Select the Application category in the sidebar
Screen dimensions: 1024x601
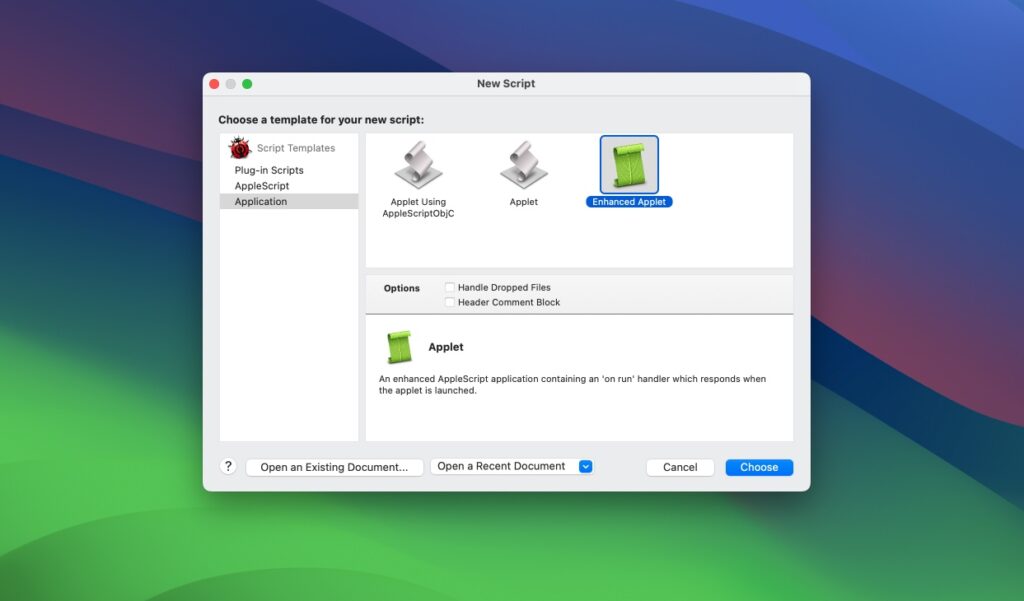click(x=261, y=201)
